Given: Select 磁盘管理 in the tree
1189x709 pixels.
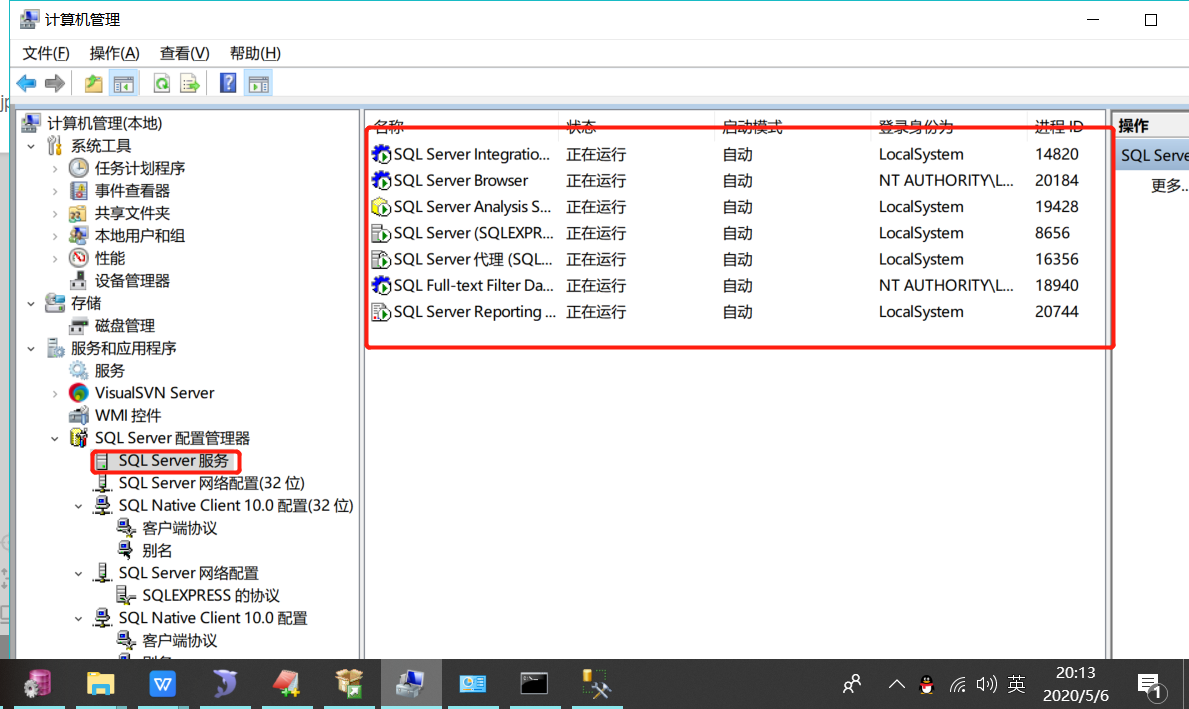Looking at the screenshot, I should pyautogui.click(x=124, y=326).
